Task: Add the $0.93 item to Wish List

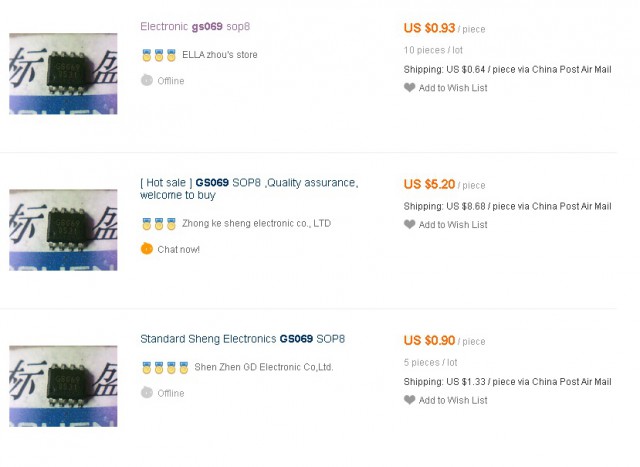Action: point(453,88)
